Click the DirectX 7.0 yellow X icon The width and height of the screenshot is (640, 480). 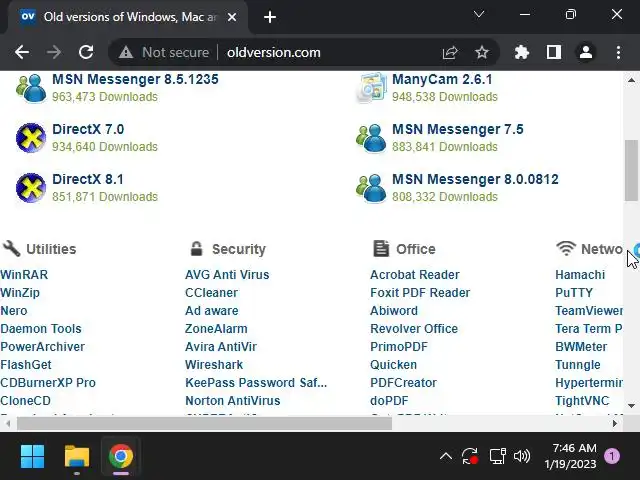[x=31, y=138]
